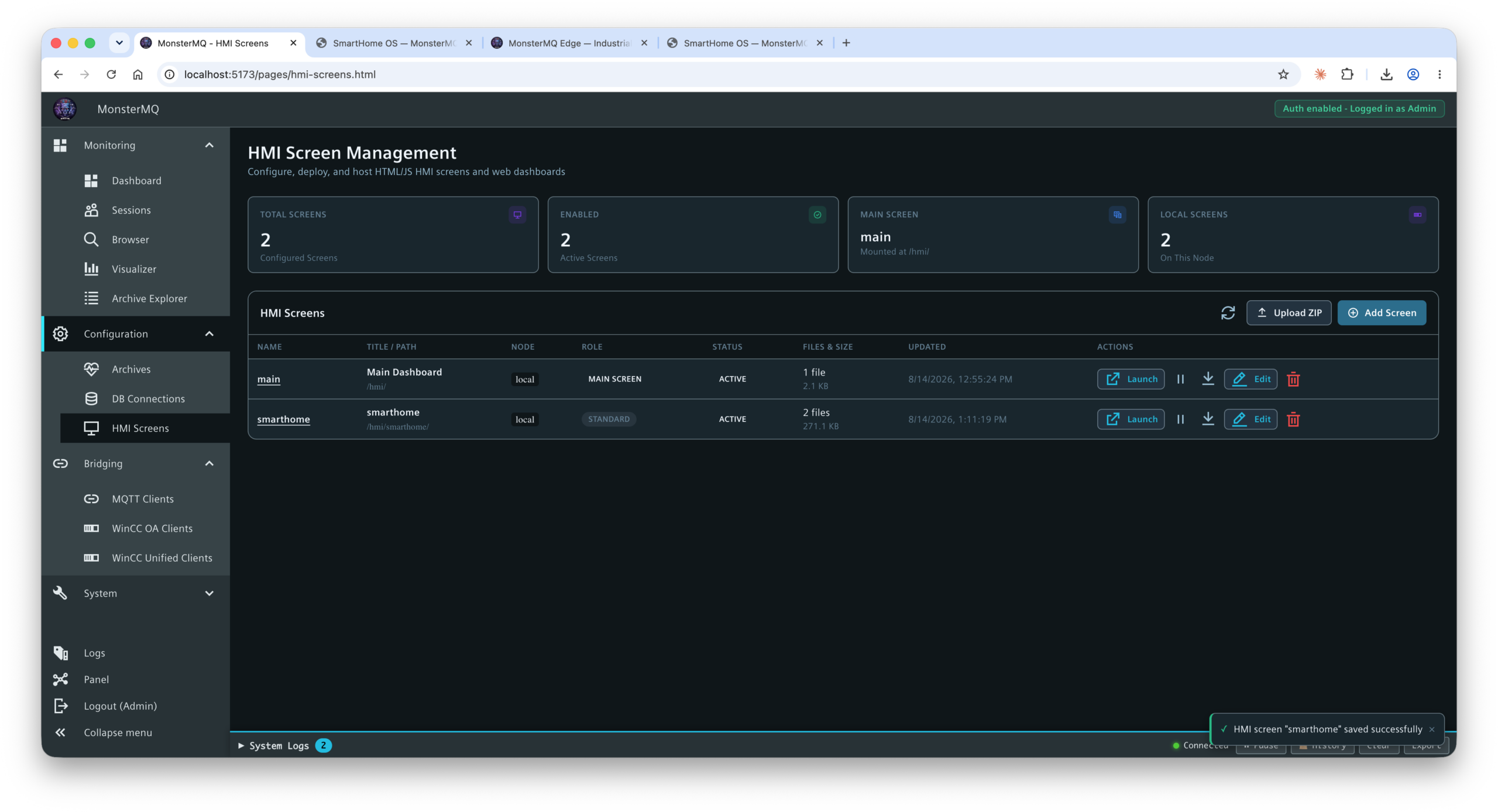Click the MonsterMQ logo icon
Screen dimensions: 1498x812
(x=64, y=109)
